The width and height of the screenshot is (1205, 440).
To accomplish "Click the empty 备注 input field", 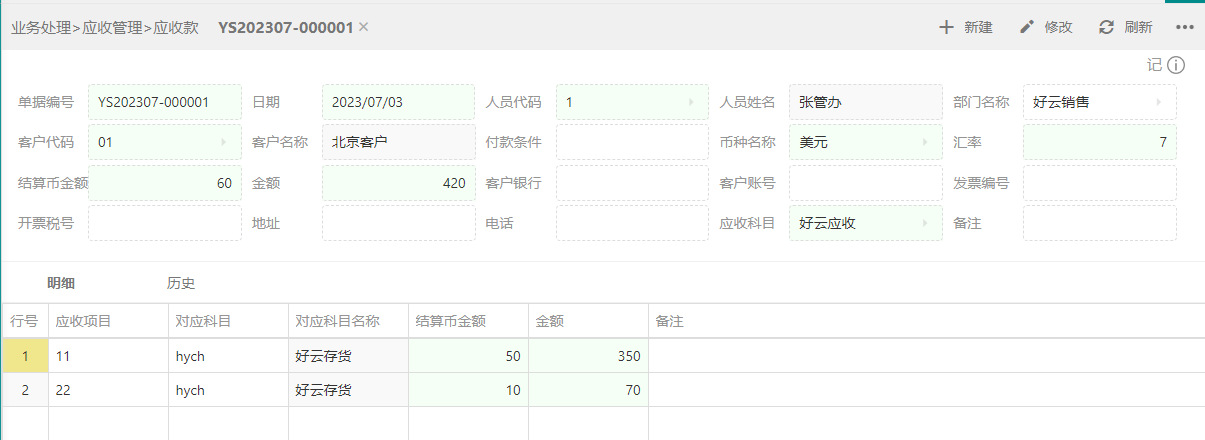I will click(1100, 223).
